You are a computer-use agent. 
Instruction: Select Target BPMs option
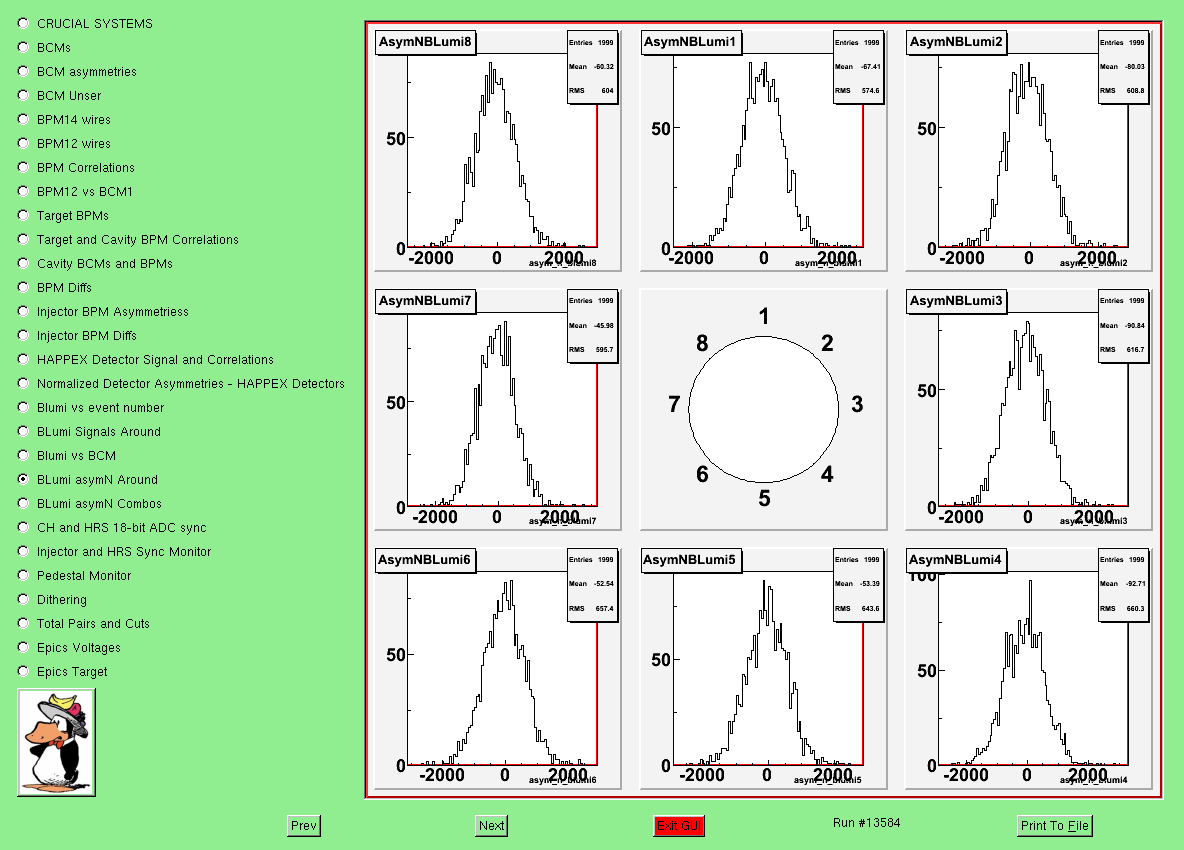(23, 216)
